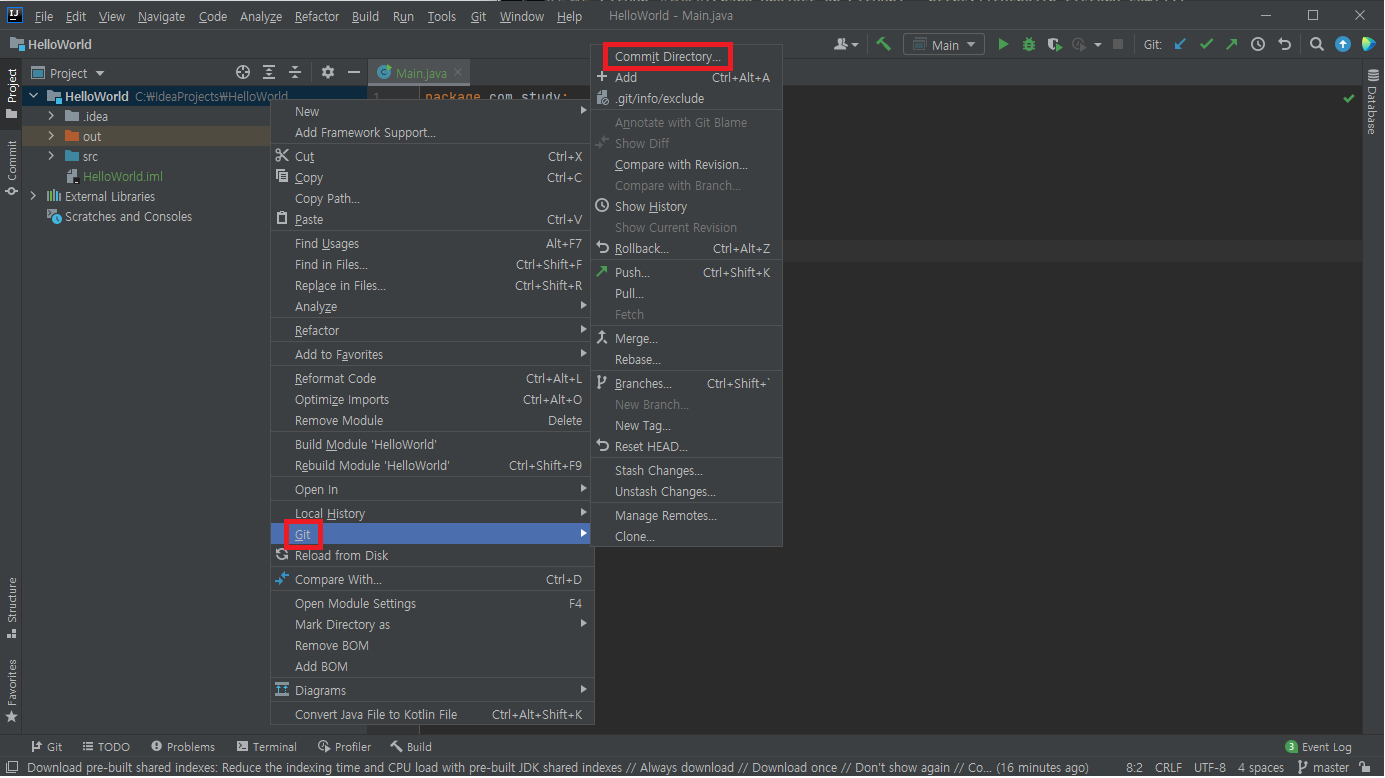Image resolution: width=1385 pixels, height=778 pixels.
Task: Click Reload from Disk
Action: (432, 555)
